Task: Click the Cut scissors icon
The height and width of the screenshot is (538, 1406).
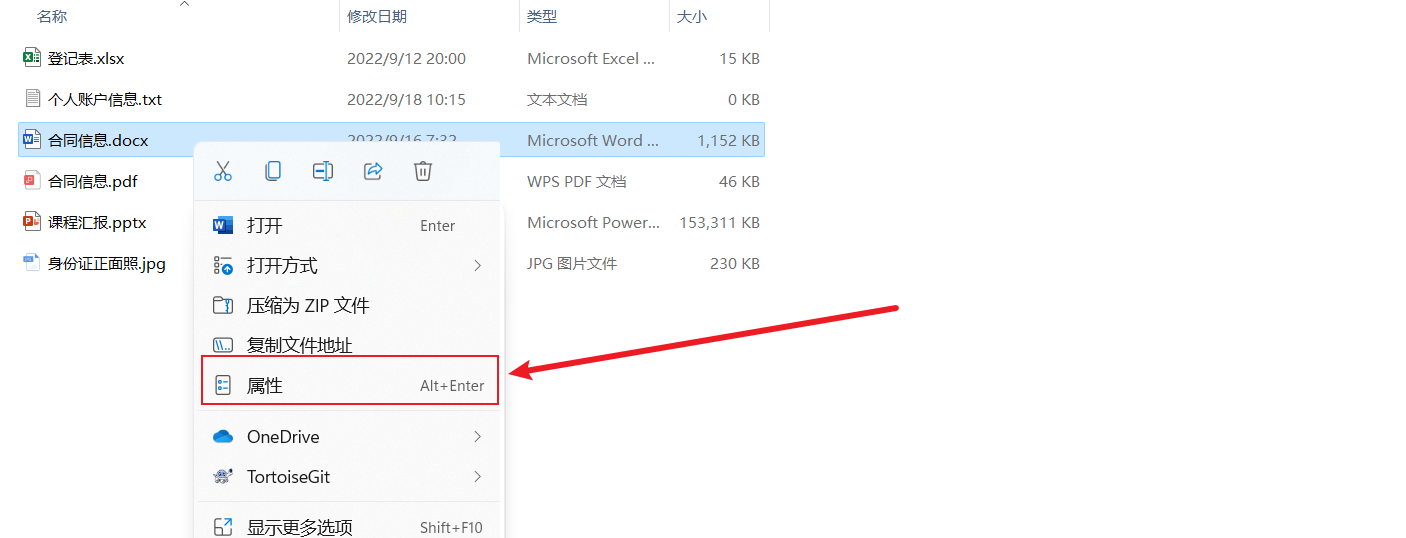Action: pos(223,171)
